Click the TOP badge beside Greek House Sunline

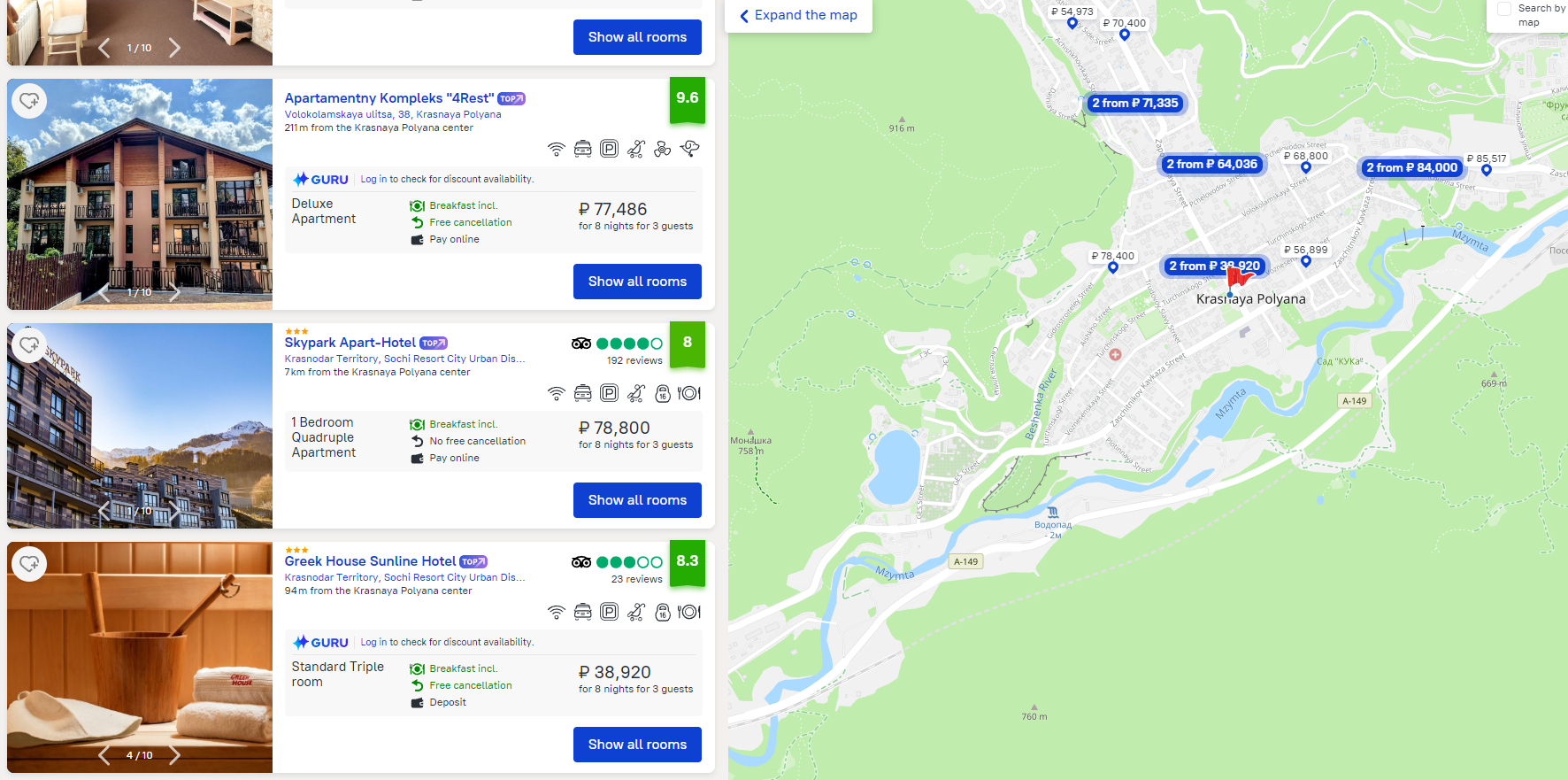473,562
